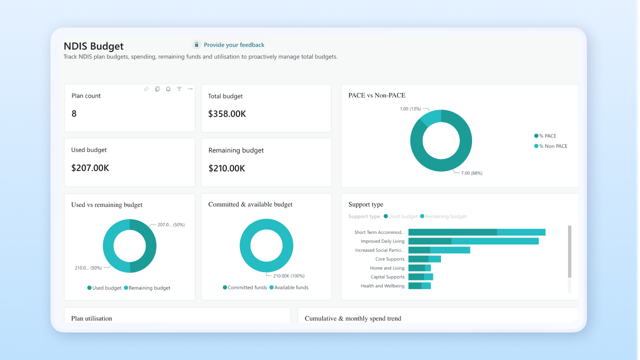Select Available funds legend item

pyautogui.click(x=289, y=287)
